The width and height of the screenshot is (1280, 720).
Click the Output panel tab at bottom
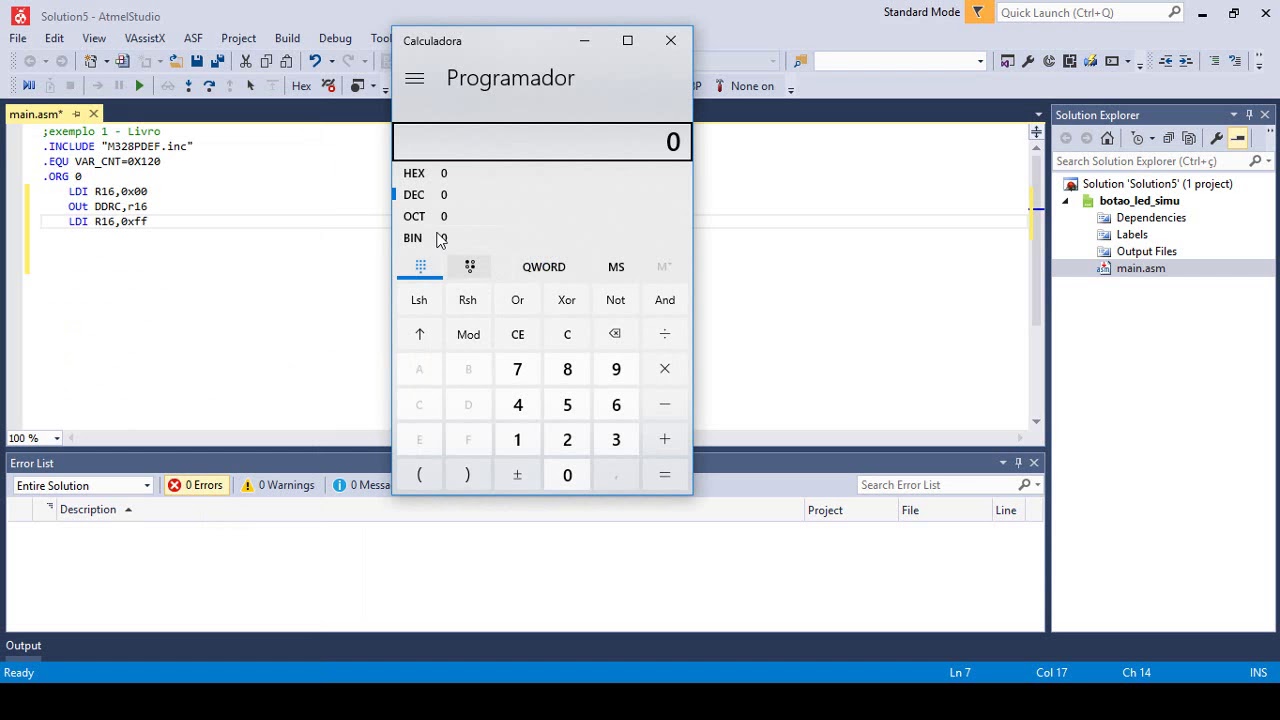pos(24,645)
